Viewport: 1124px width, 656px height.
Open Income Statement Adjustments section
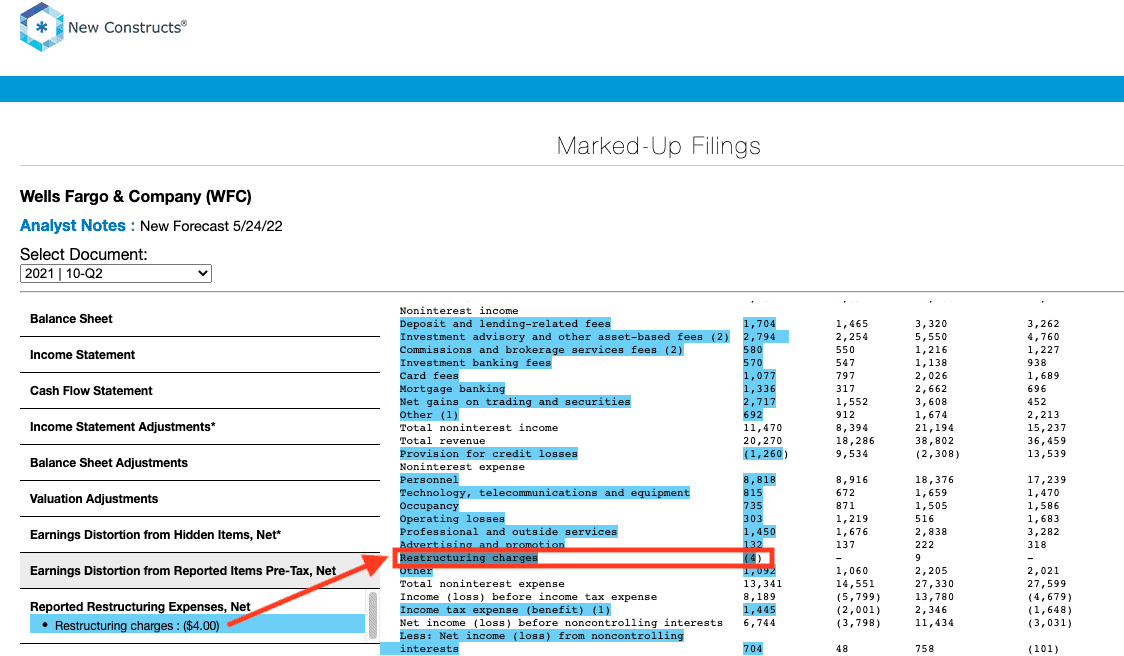(x=123, y=427)
